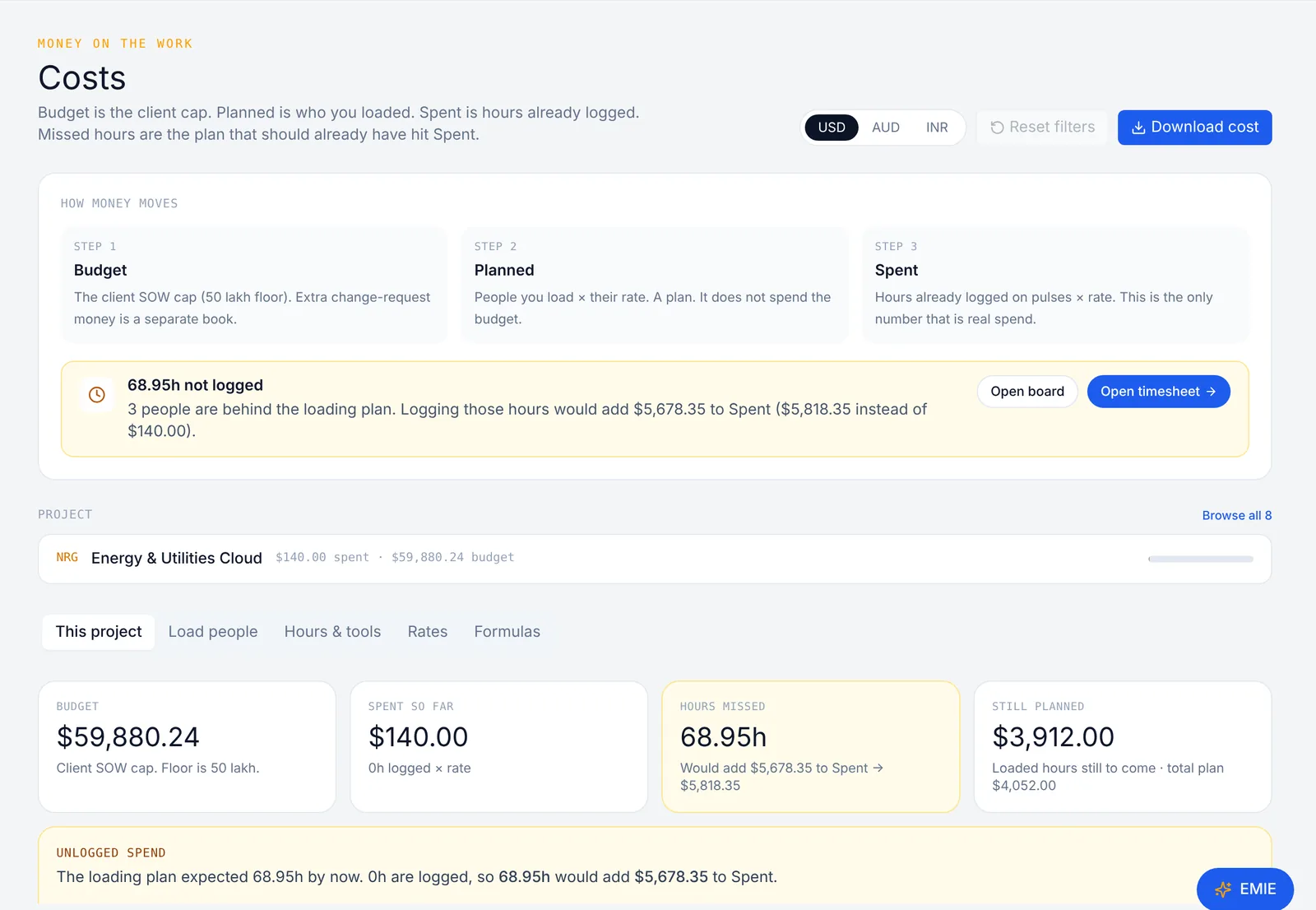1316x910 pixels.
Task: Click the project budget progress bar
Action: coord(1201,559)
